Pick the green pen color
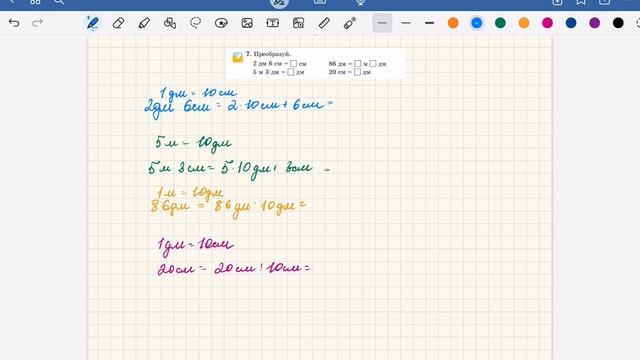640x360 pixels. (500, 23)
